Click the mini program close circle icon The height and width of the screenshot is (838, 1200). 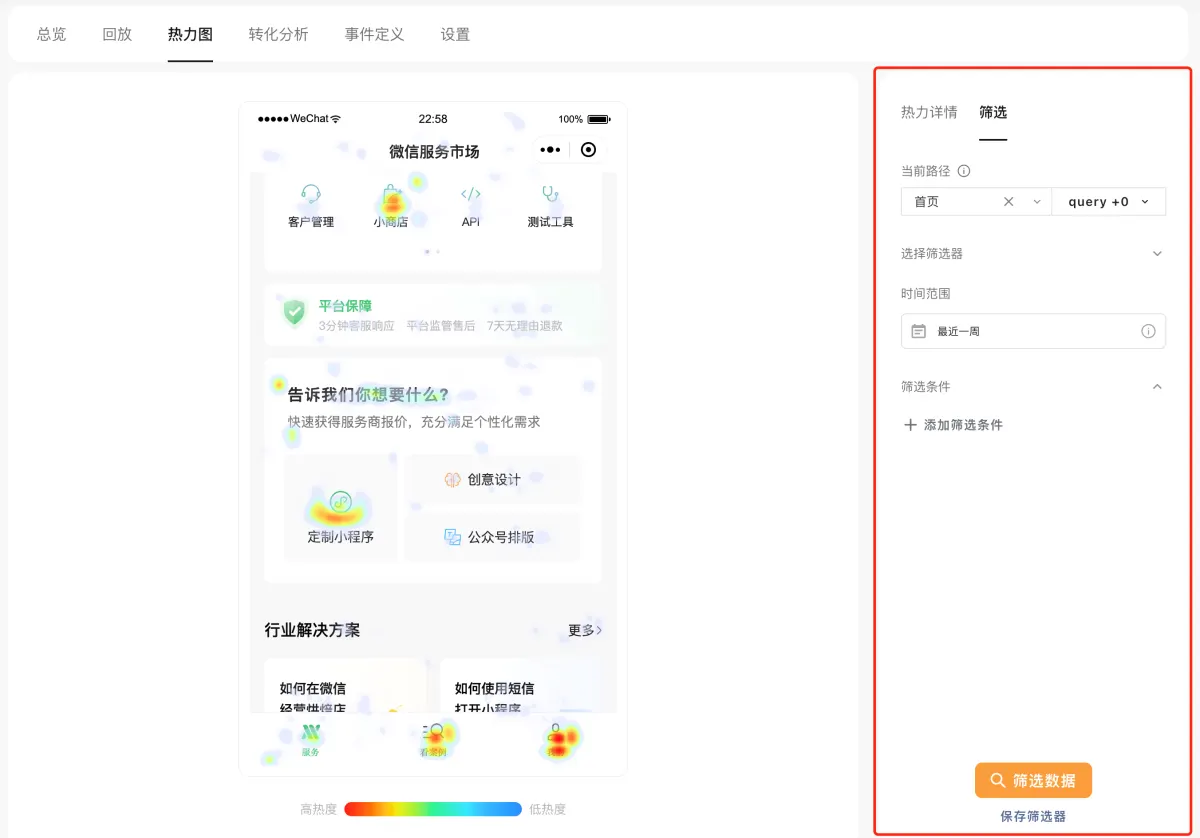click(588, 150)
